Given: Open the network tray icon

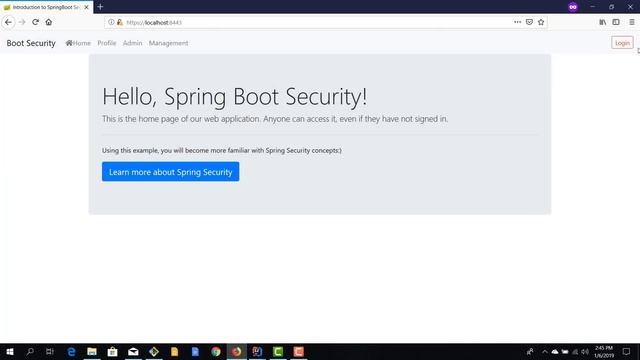Looking at the screenshot, I should tap(575, 351).
